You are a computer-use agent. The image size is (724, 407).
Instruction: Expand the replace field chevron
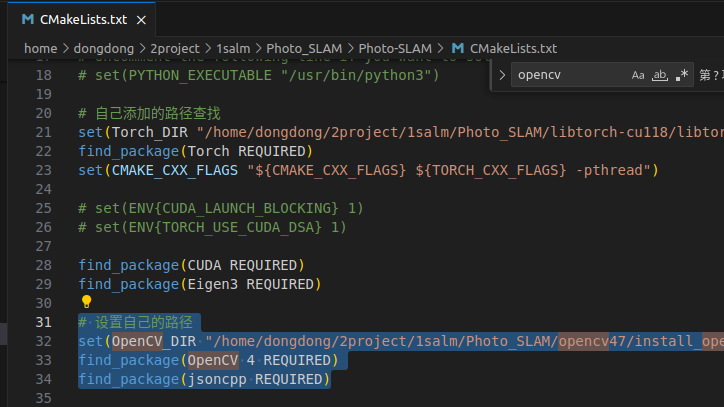(502, 75)
